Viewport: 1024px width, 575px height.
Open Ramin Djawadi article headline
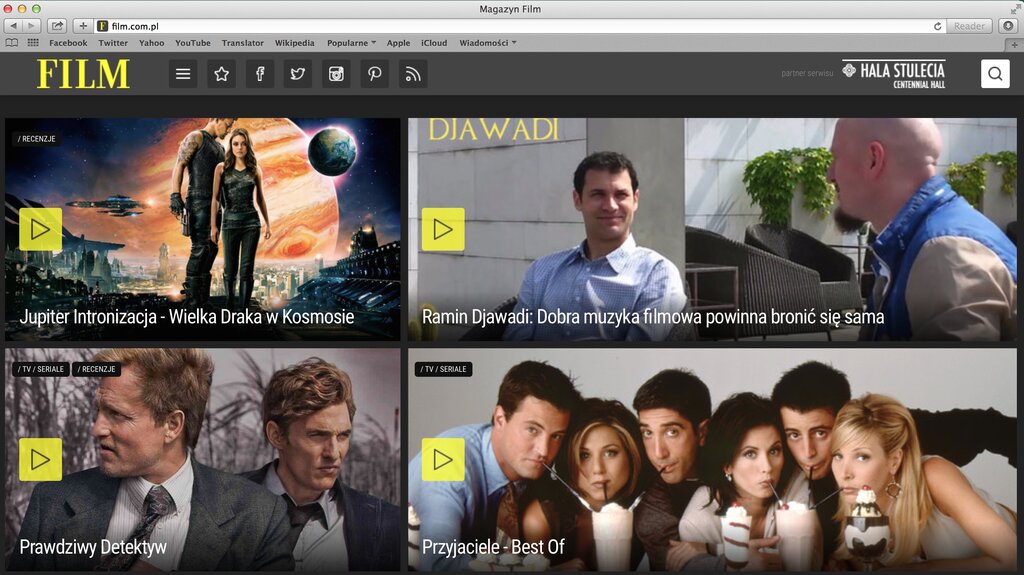coord(653,317)
